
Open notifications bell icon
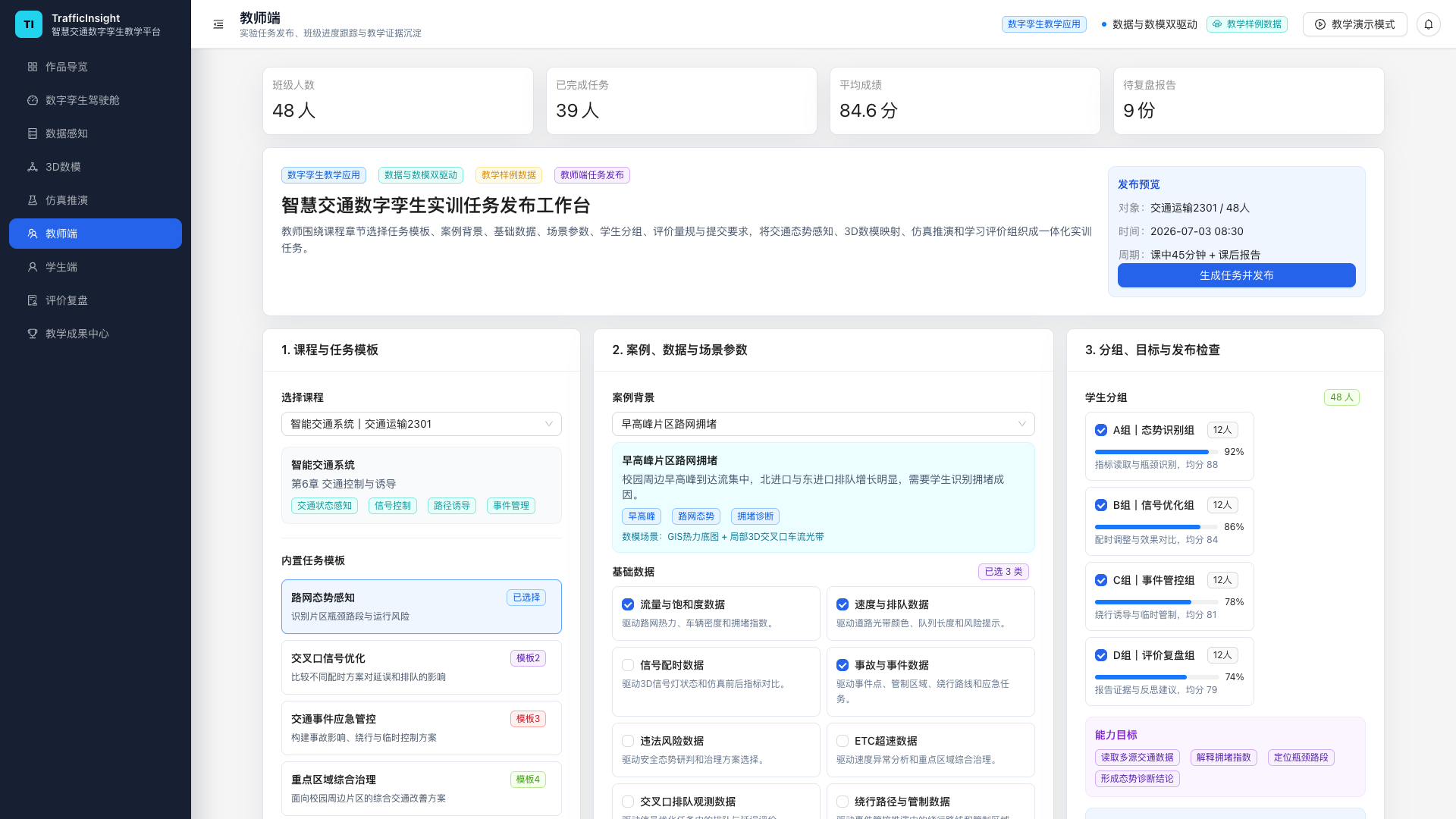1428,24
